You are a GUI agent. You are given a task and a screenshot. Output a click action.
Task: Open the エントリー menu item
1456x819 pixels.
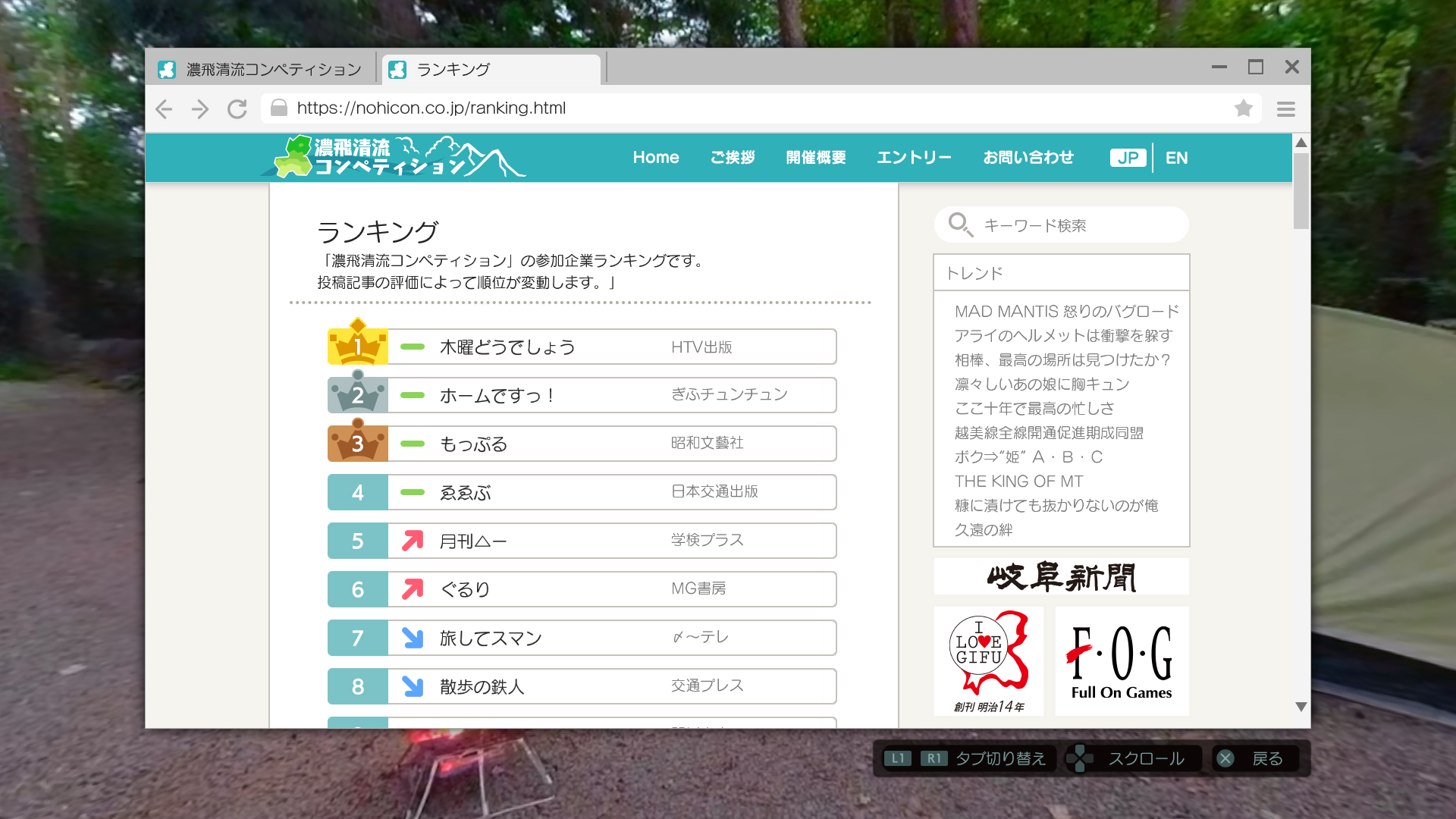click(914, 158)
